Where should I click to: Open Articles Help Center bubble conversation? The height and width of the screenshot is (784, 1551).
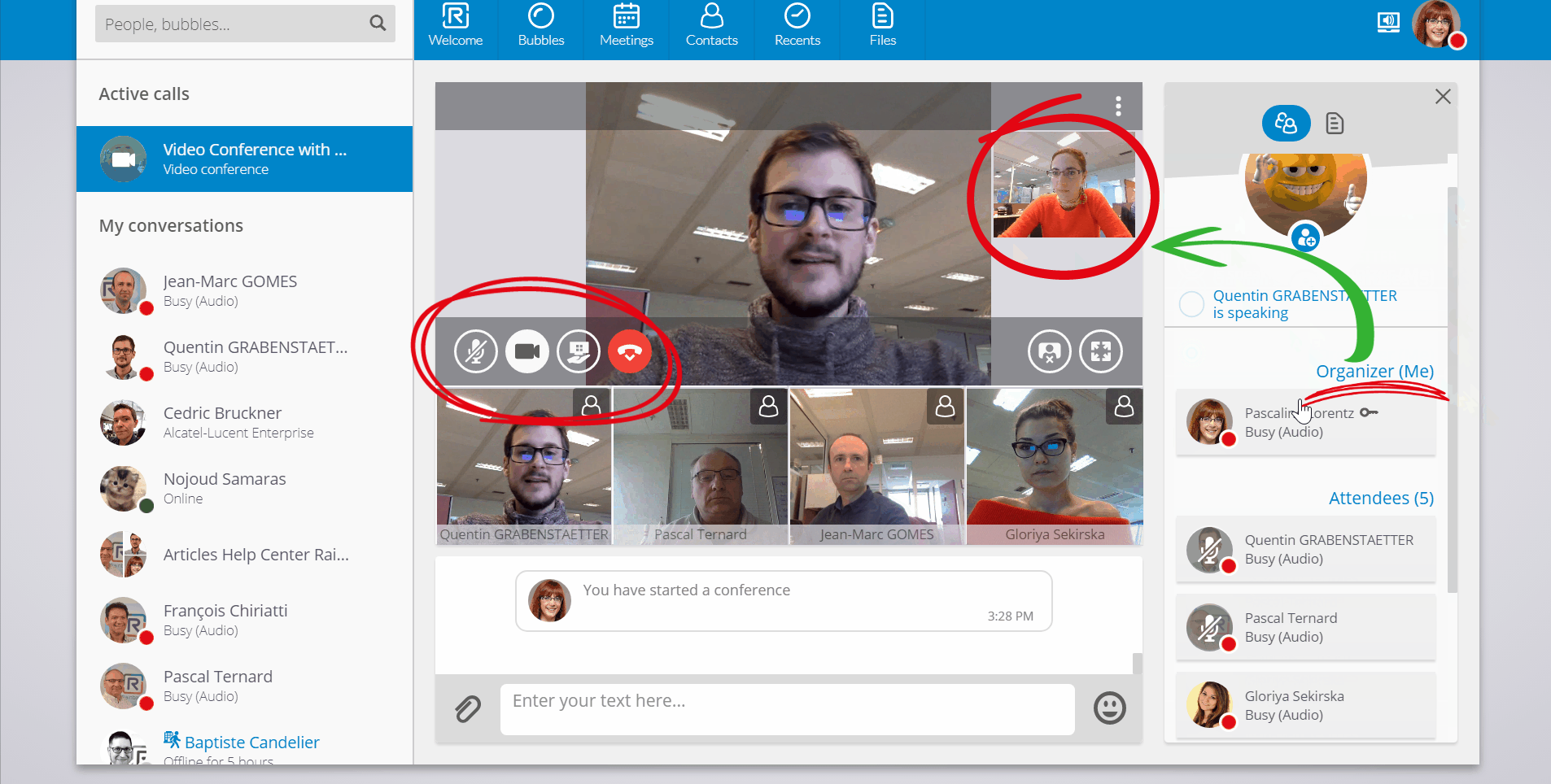pos(244,555)
